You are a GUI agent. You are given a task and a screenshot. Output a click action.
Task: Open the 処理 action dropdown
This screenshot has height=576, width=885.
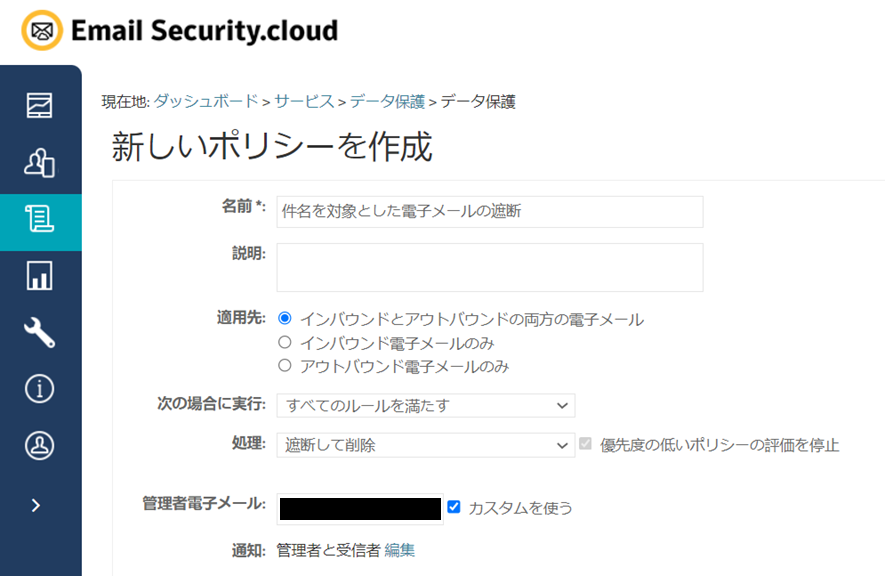pos(425,445)
